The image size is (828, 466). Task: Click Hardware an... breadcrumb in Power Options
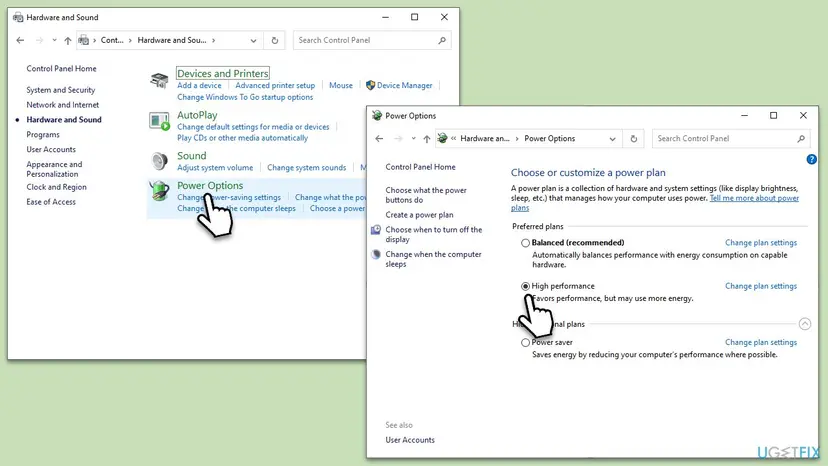[485, 138]
